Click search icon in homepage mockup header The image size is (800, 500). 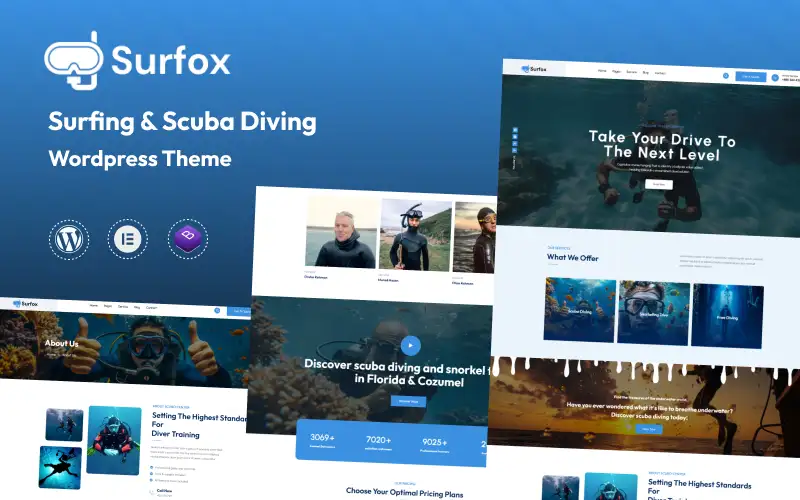[726, 76]
